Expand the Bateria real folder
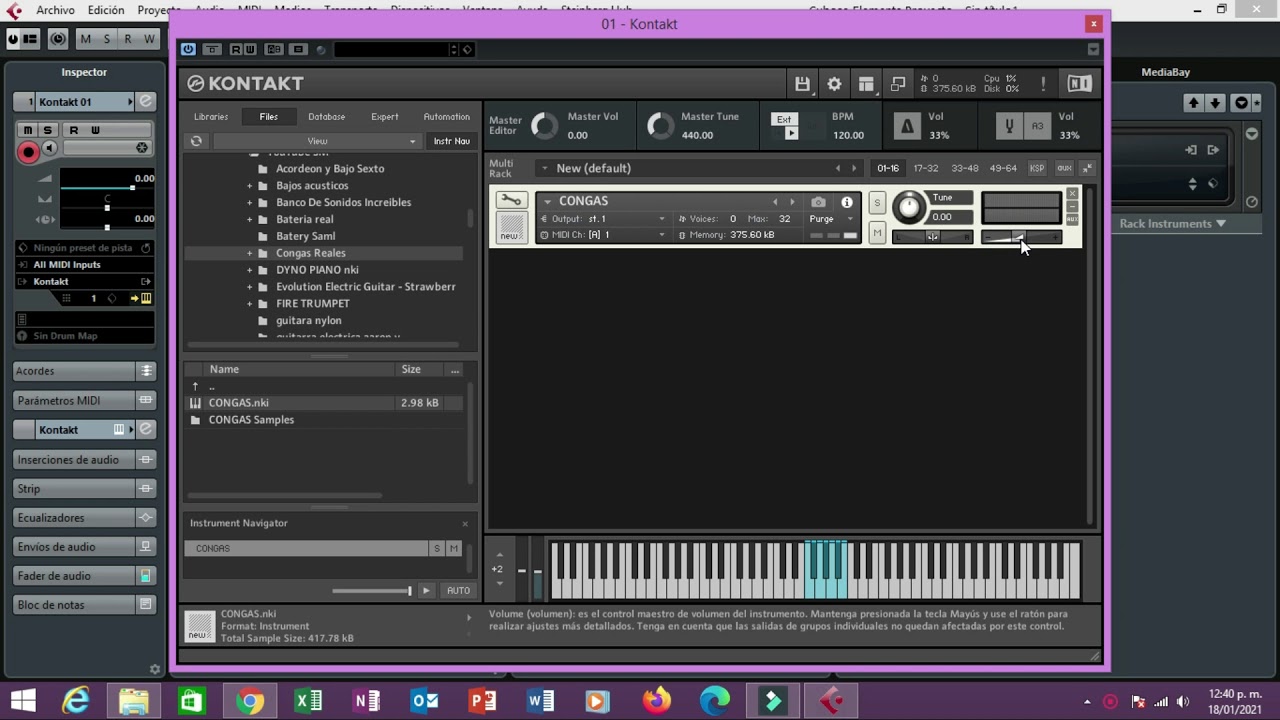 (x=250, y=220)
